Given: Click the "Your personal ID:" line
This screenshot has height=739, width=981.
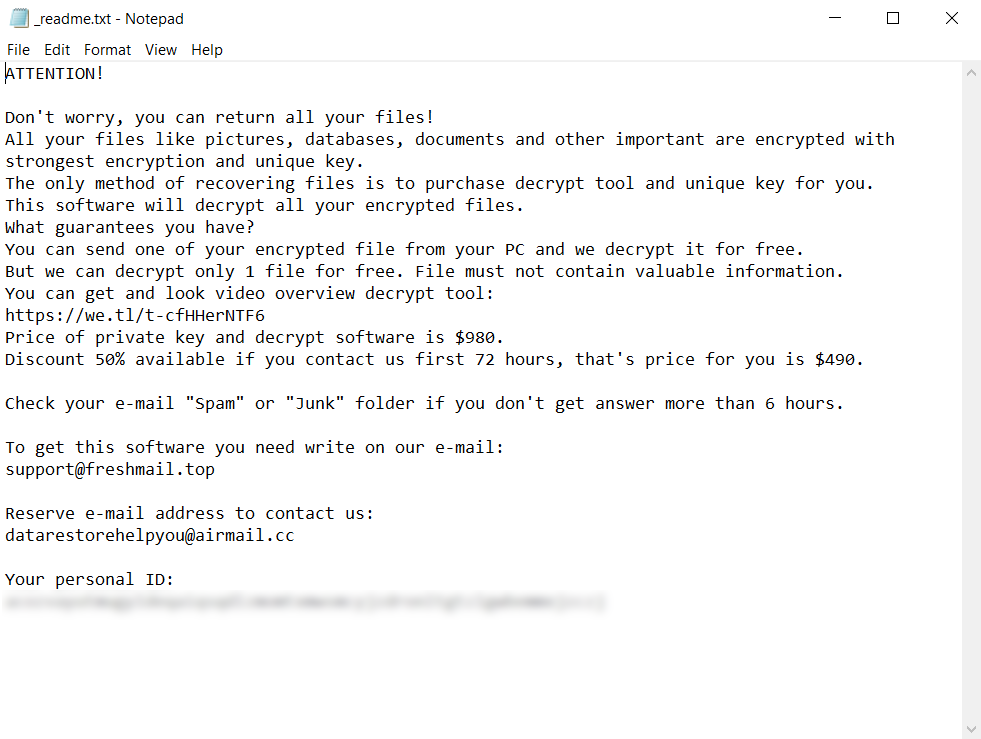Looking at the screenshot, I should click(x=90, y=579).
